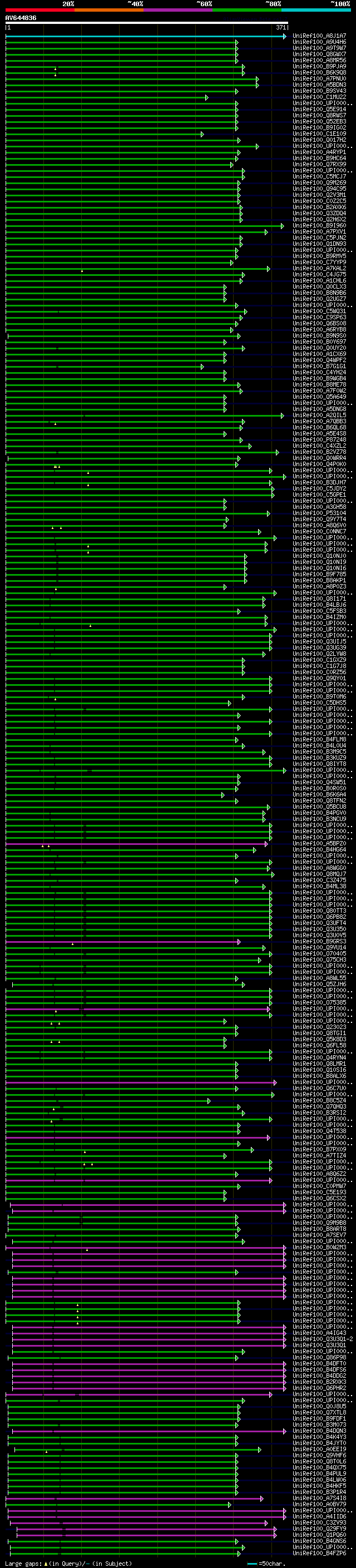This screenshot has height=1568, width=356.
Task: Open the UniRef100_A9U4H6 hit link
Action: click(319, 42)
